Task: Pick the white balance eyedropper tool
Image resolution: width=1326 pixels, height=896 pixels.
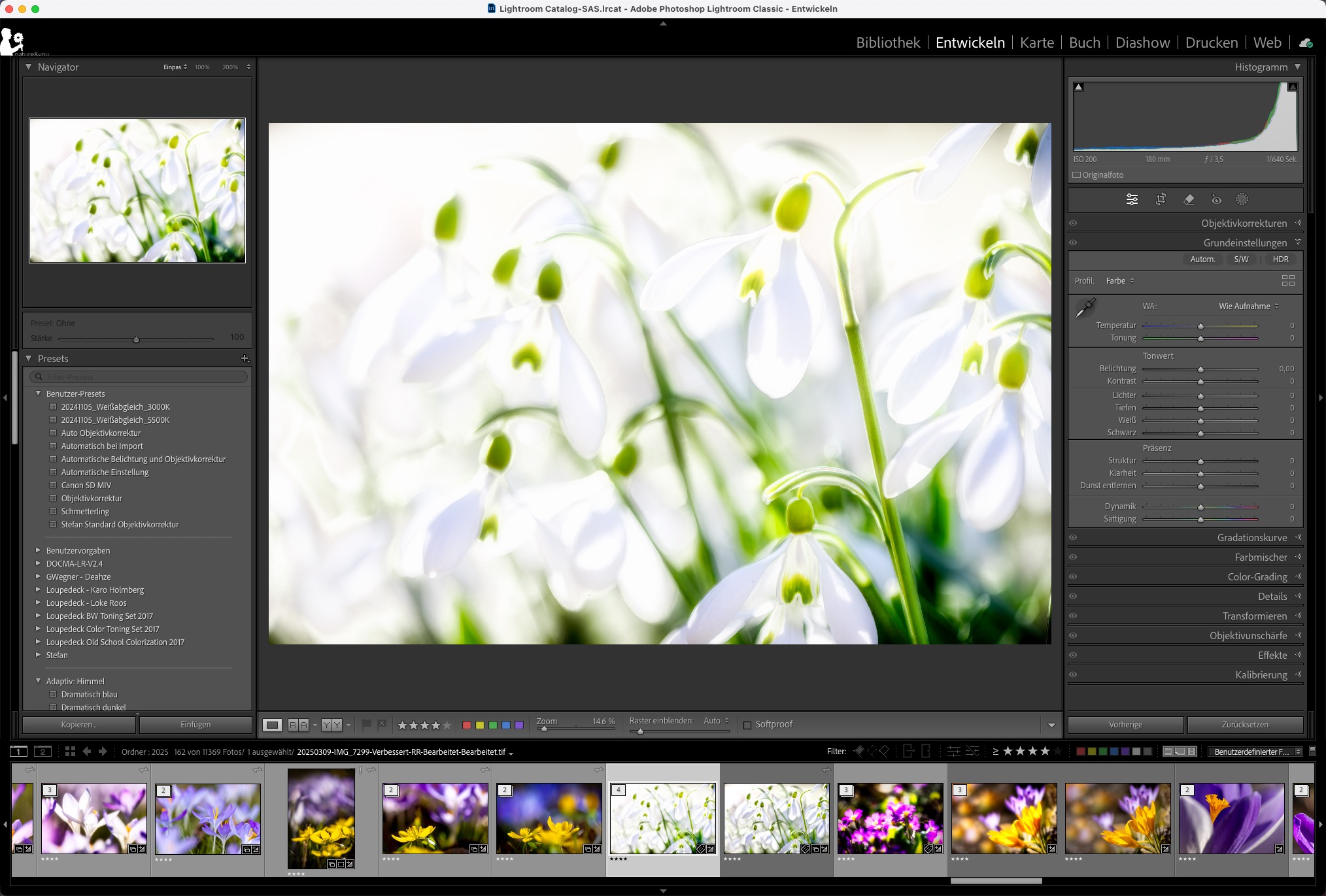Action: (x=1085, y=308)
